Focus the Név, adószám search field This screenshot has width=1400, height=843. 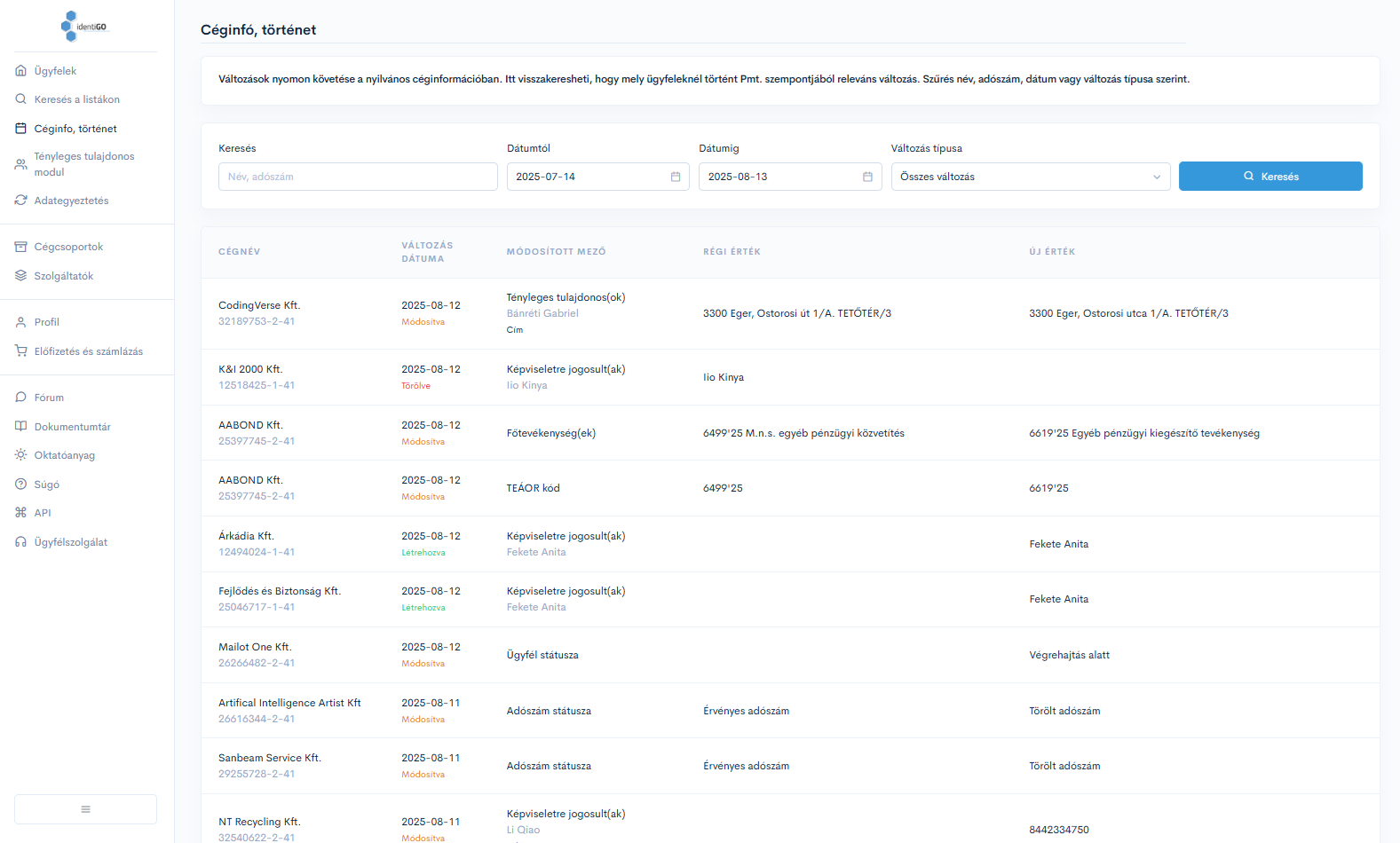[358, 177]
